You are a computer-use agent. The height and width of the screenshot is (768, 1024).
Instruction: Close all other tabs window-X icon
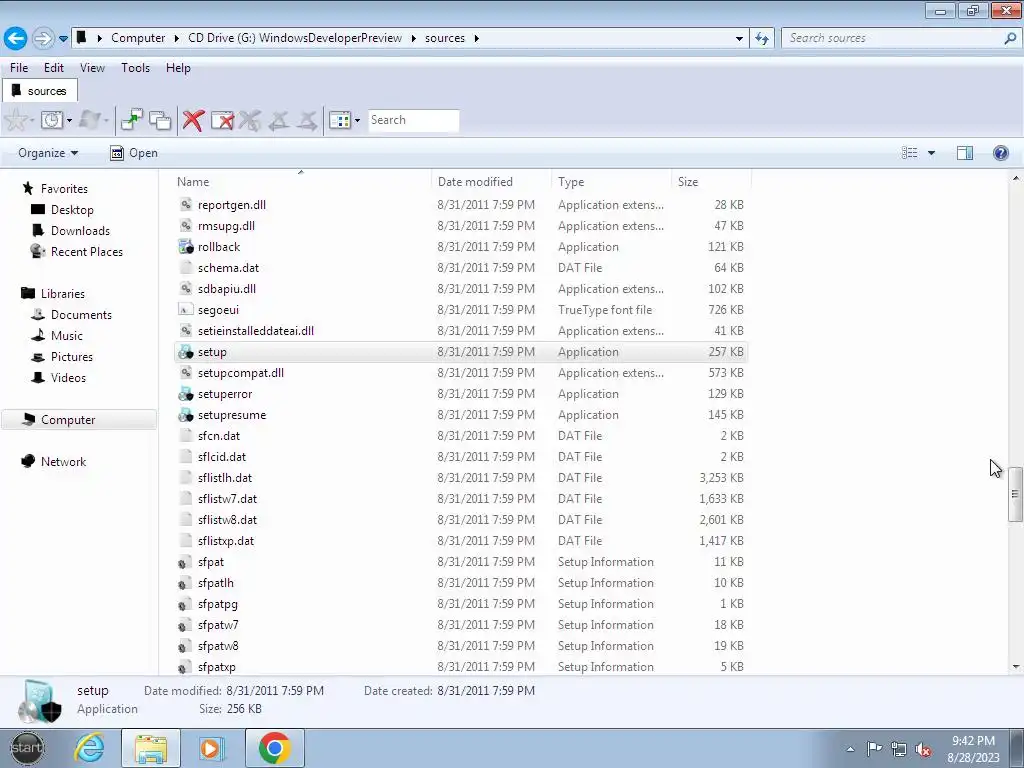[x=222, y=120]
